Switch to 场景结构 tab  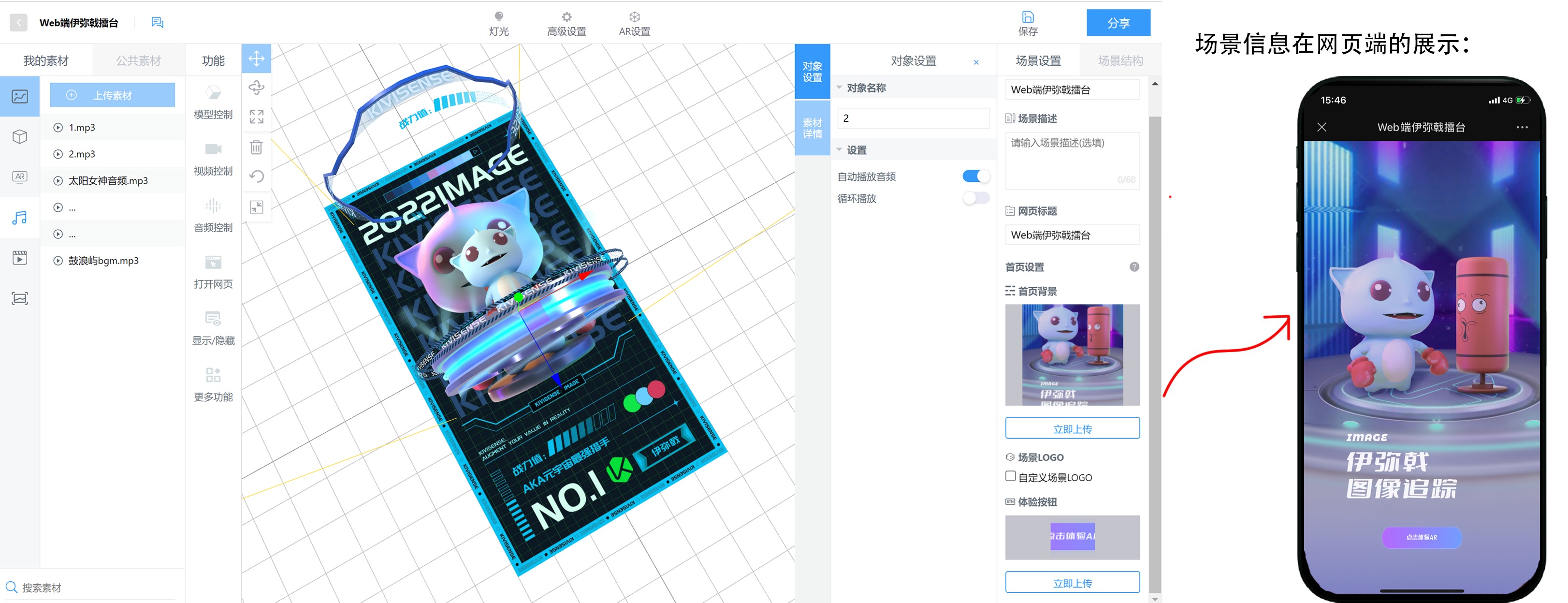click(x=1120, y=60)
